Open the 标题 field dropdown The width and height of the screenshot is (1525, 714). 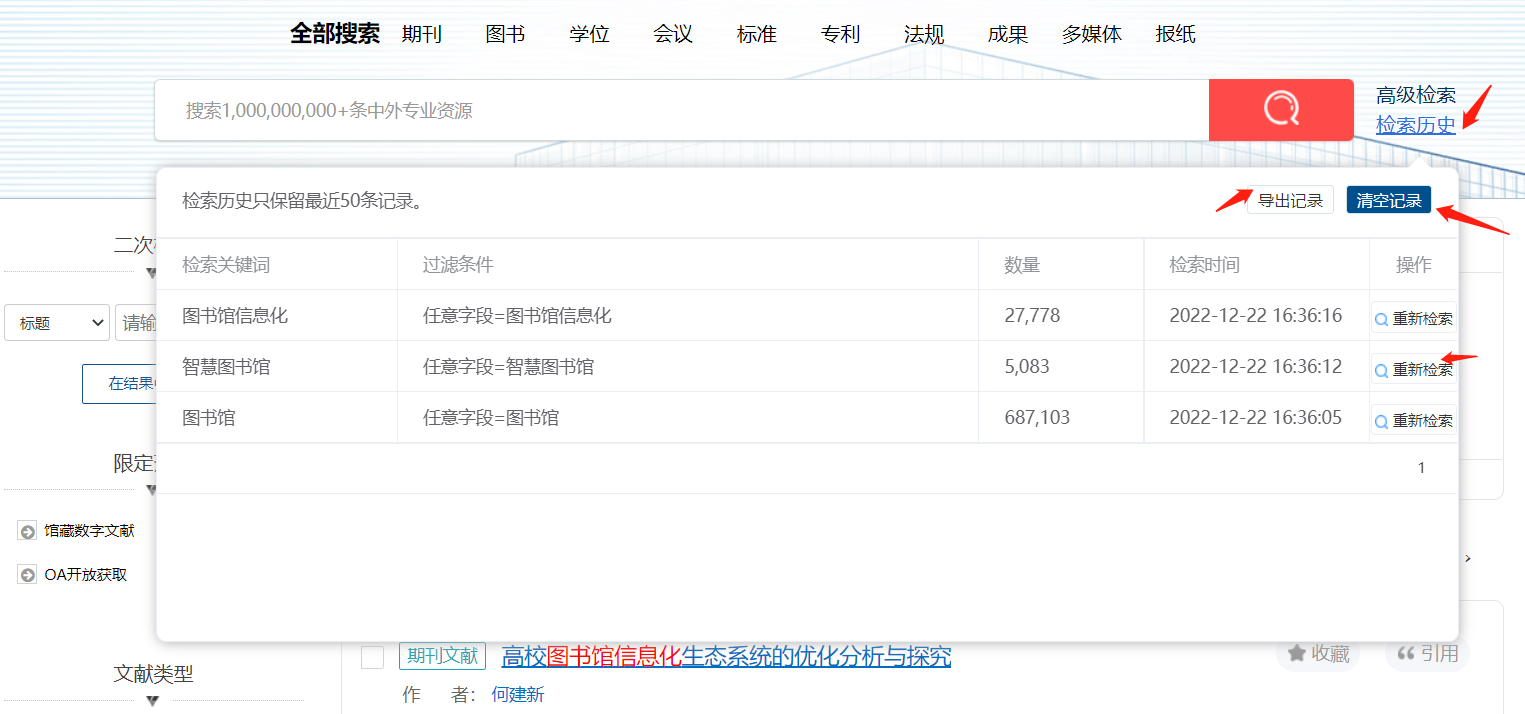point(57,323)
